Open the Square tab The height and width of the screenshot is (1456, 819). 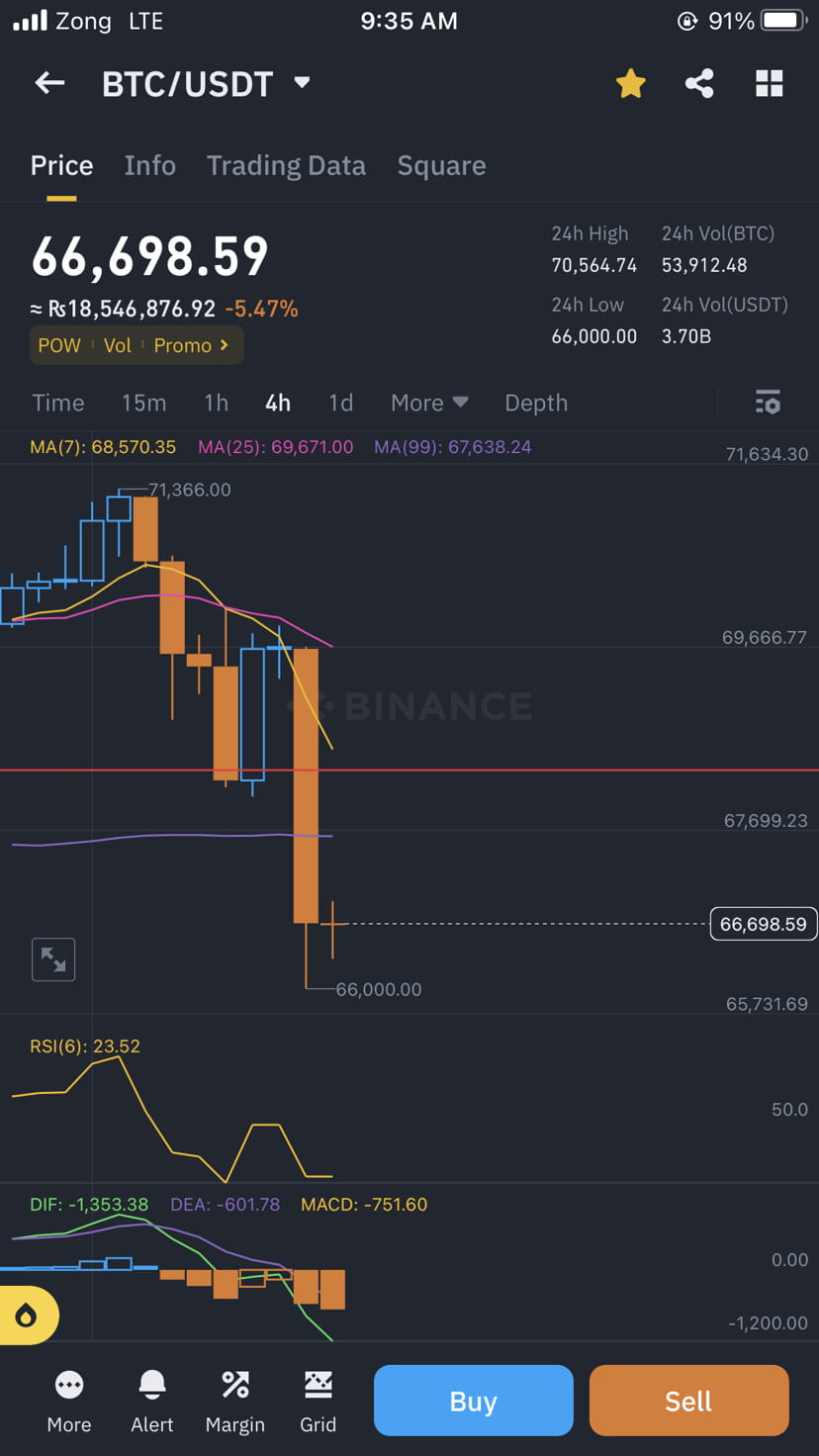tap(441, 165)
